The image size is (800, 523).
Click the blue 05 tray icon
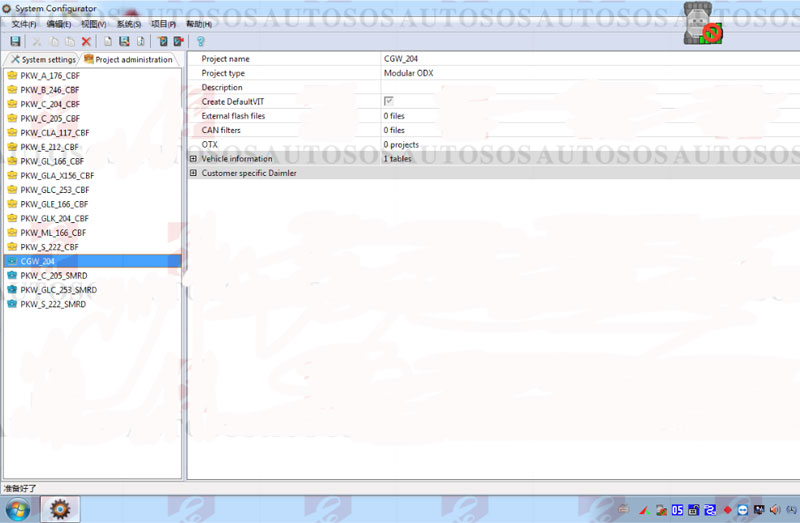pos(677,510)
